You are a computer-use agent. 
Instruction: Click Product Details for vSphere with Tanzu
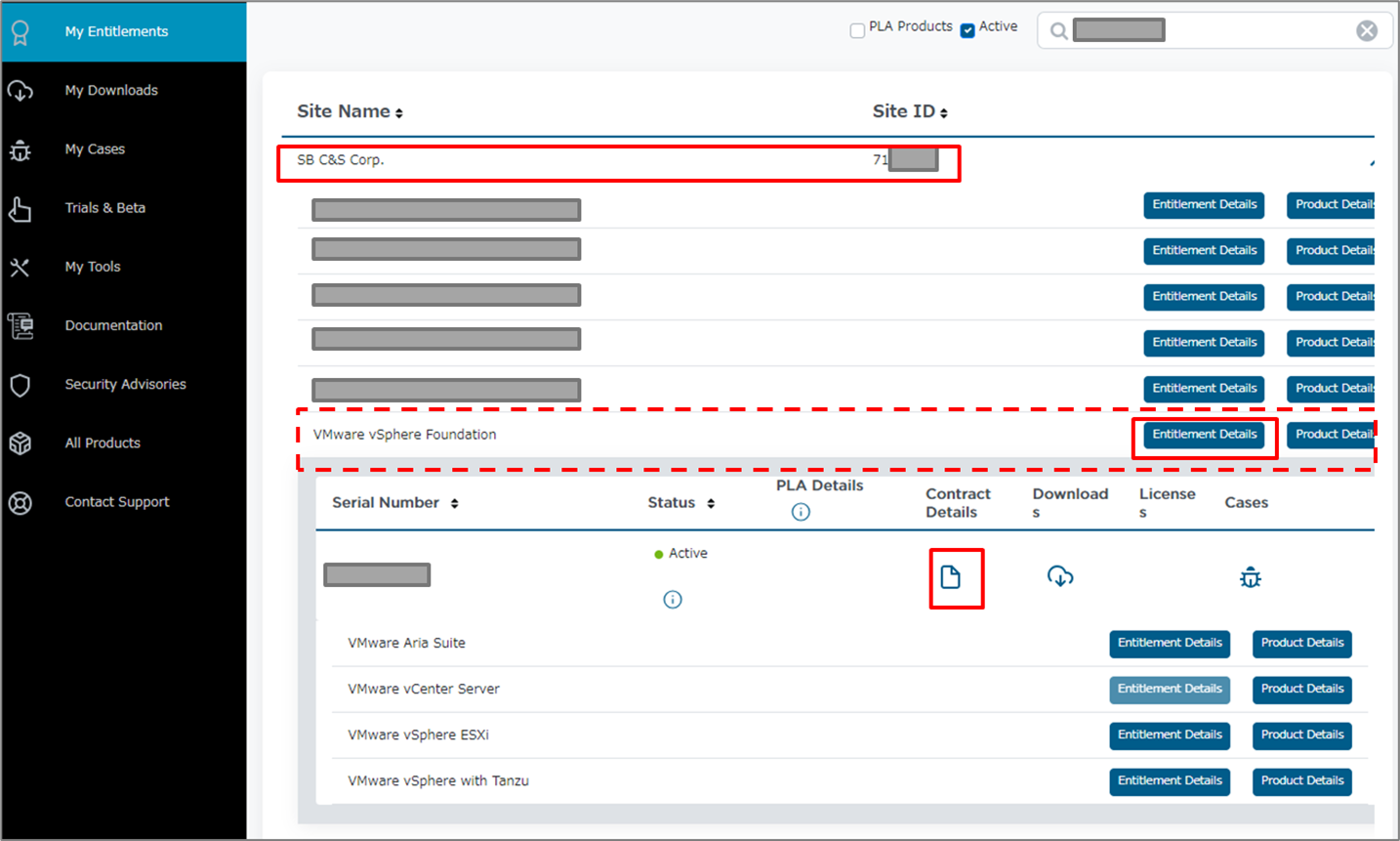pyautogui.click(x=1302, y=781)
